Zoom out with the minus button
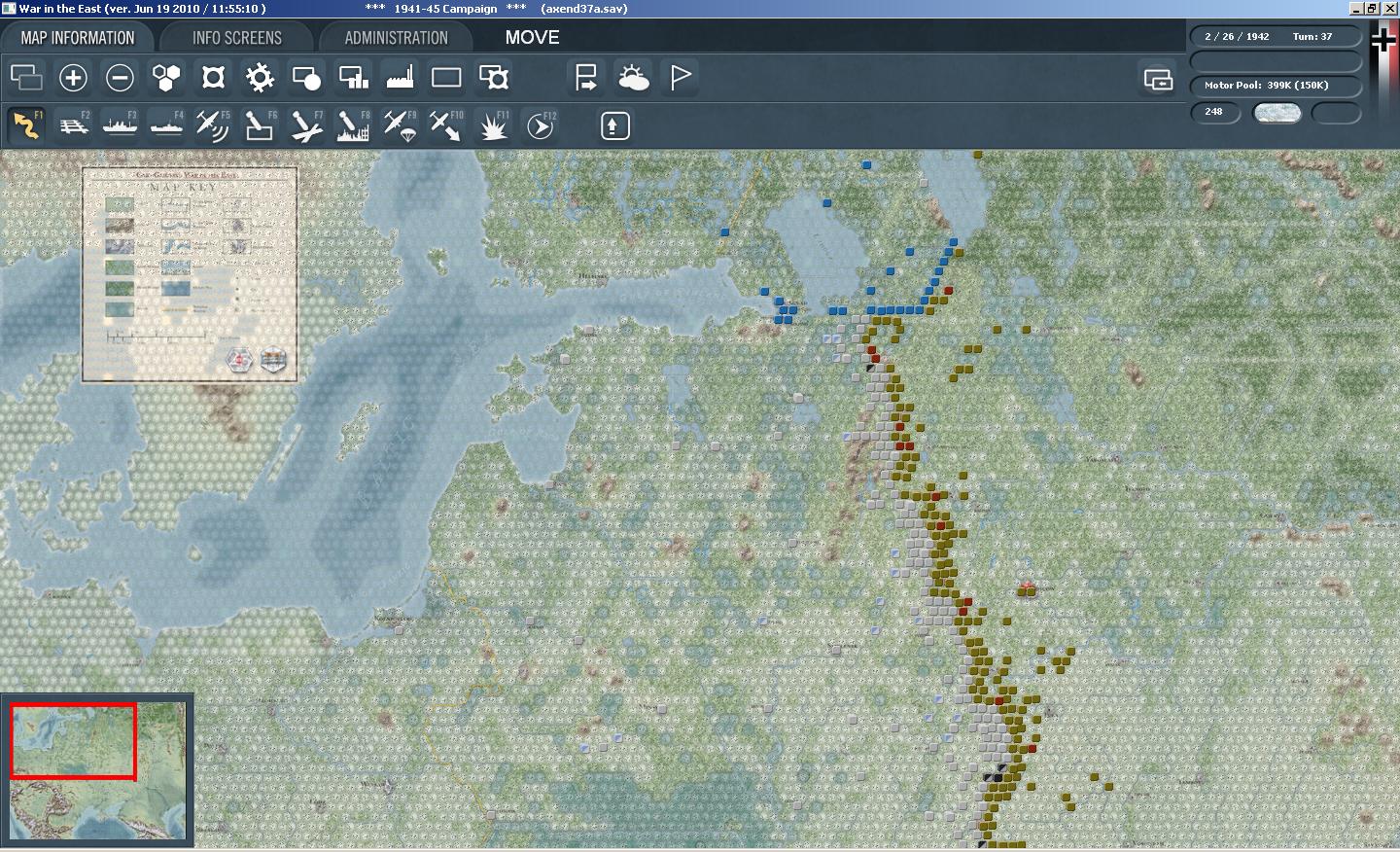This screenshot has height=852, width=1400. click(x=120, y=77)
